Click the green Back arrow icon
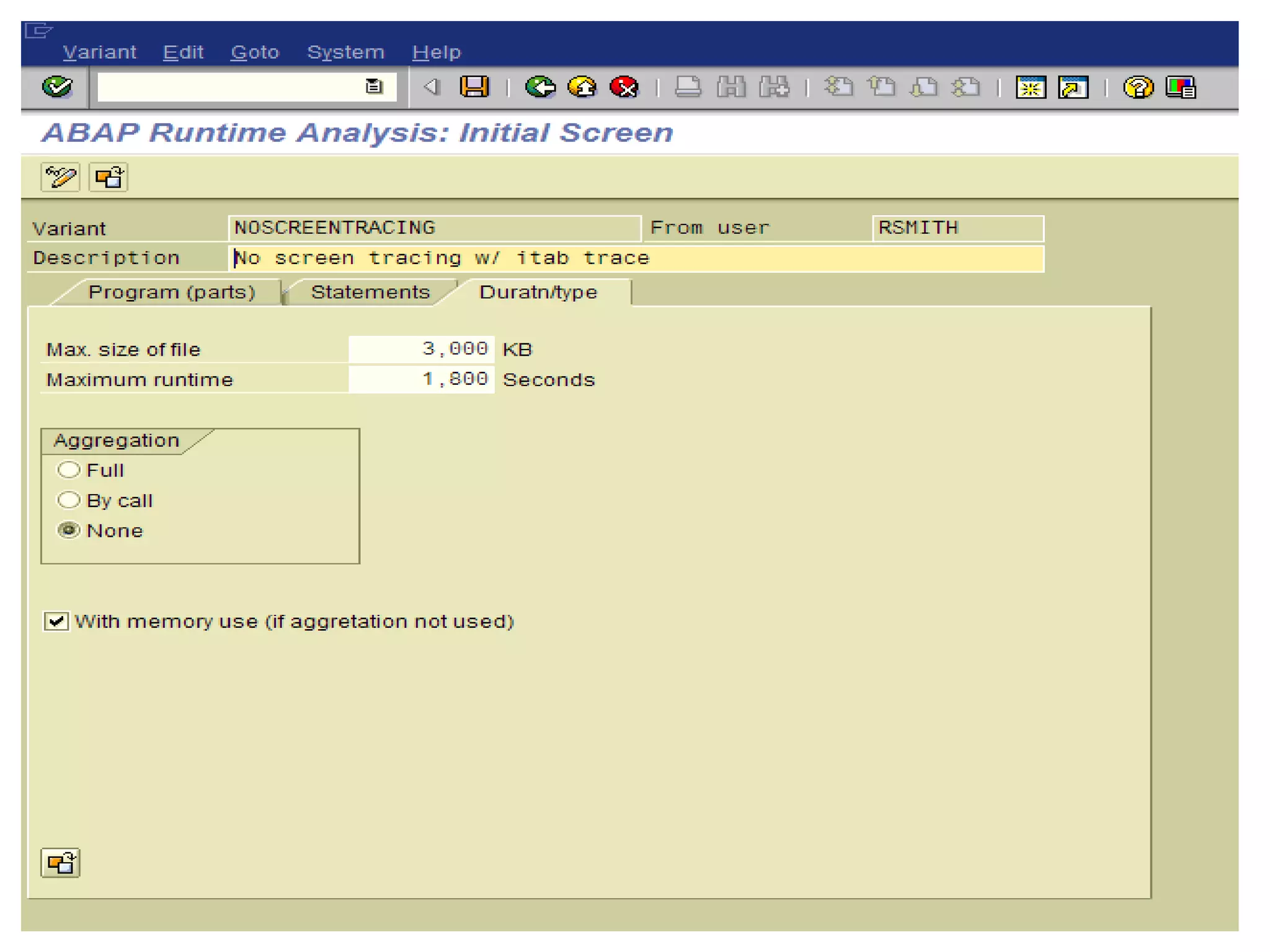Image resolution: width=1270 pixels, height=952 pixels. point(540,87)
